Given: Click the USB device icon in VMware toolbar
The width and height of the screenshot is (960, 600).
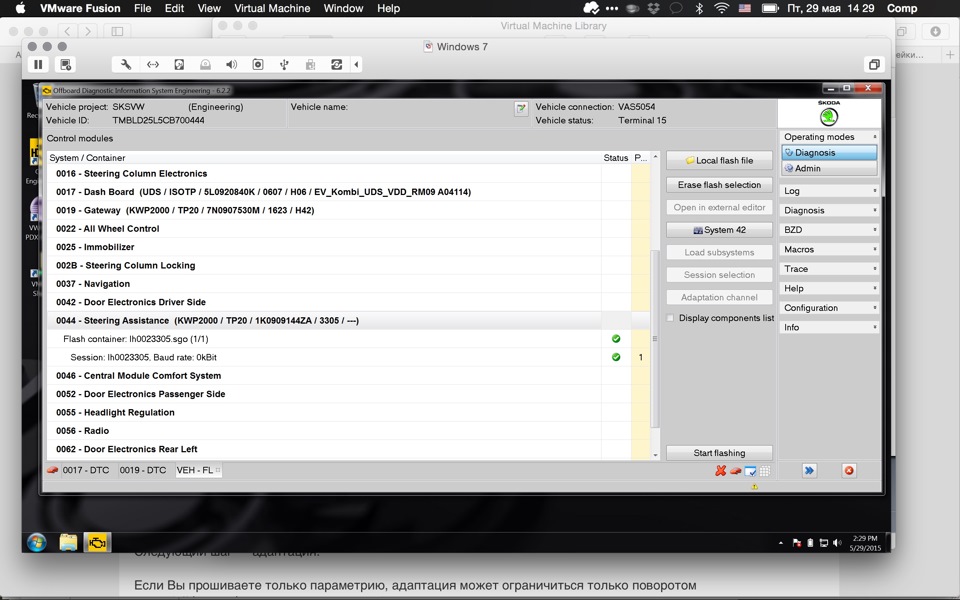Looking at the screenshot, I should 284,64.
